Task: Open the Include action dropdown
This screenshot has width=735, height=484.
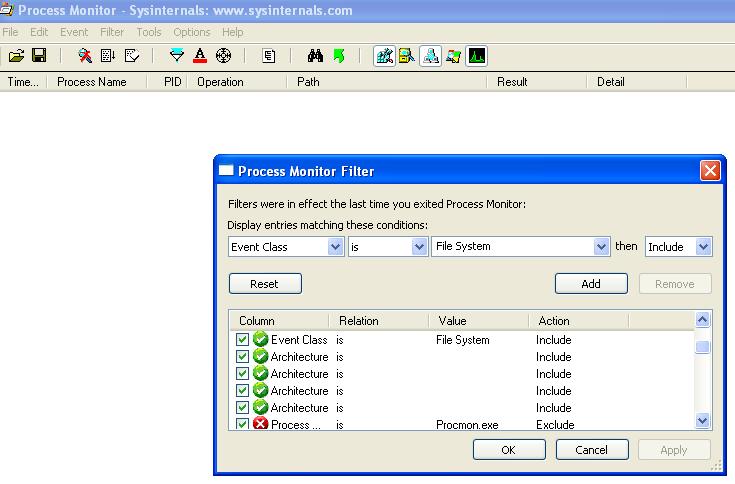Action: [703, 246]
